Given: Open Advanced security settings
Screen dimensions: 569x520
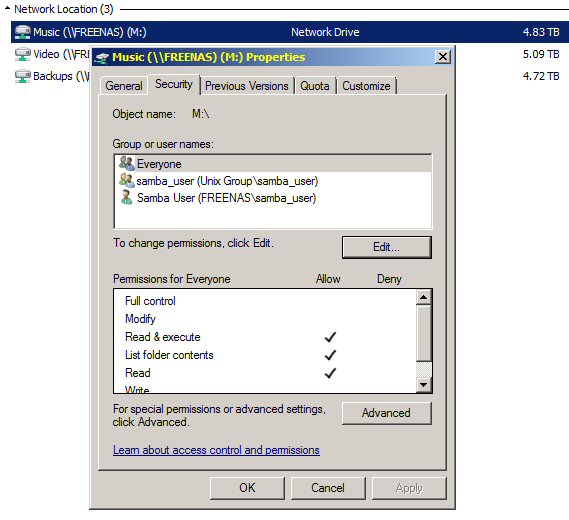Looking at the screenshot, I should 386,413.
